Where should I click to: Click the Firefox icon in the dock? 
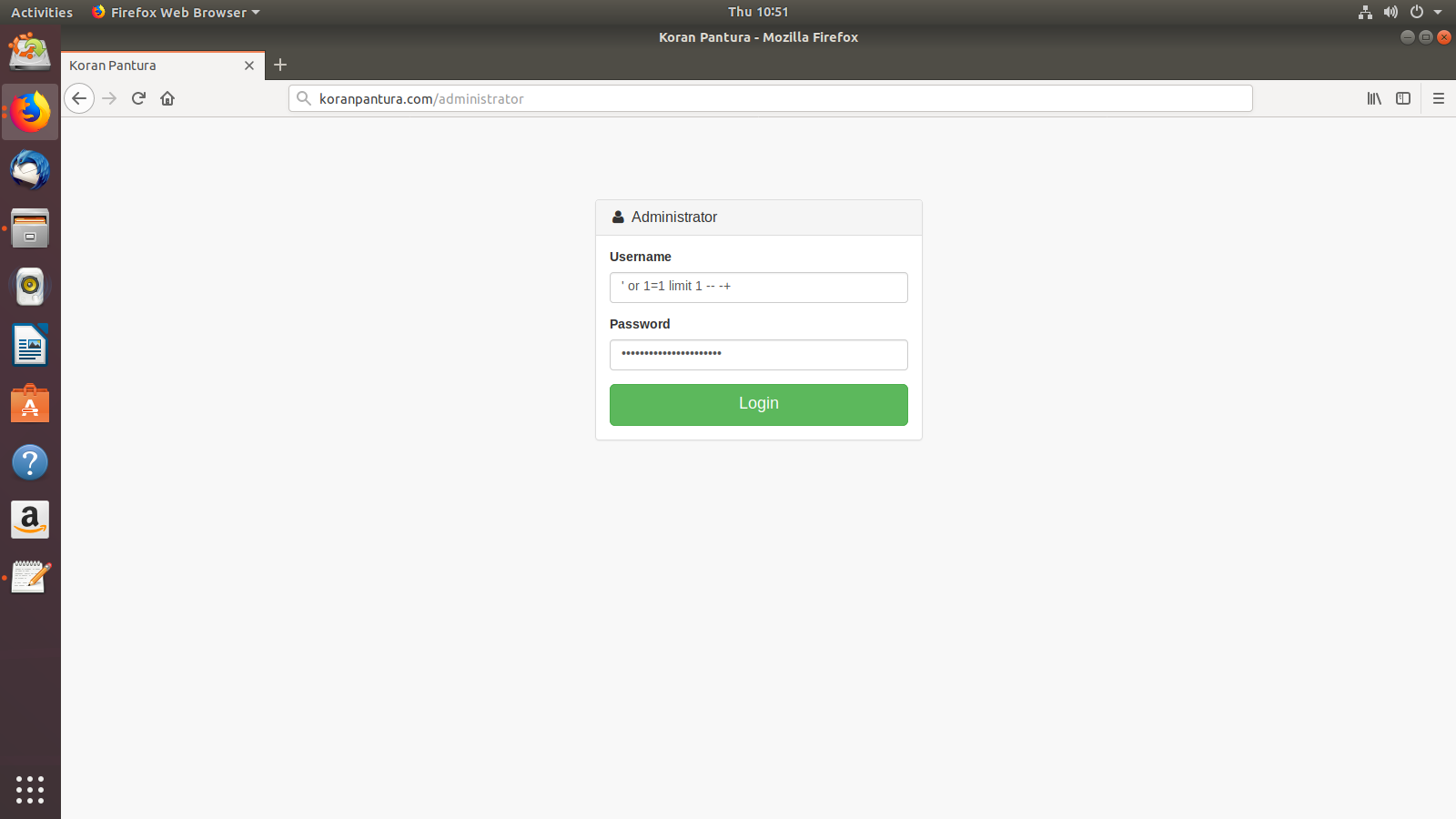30,112
